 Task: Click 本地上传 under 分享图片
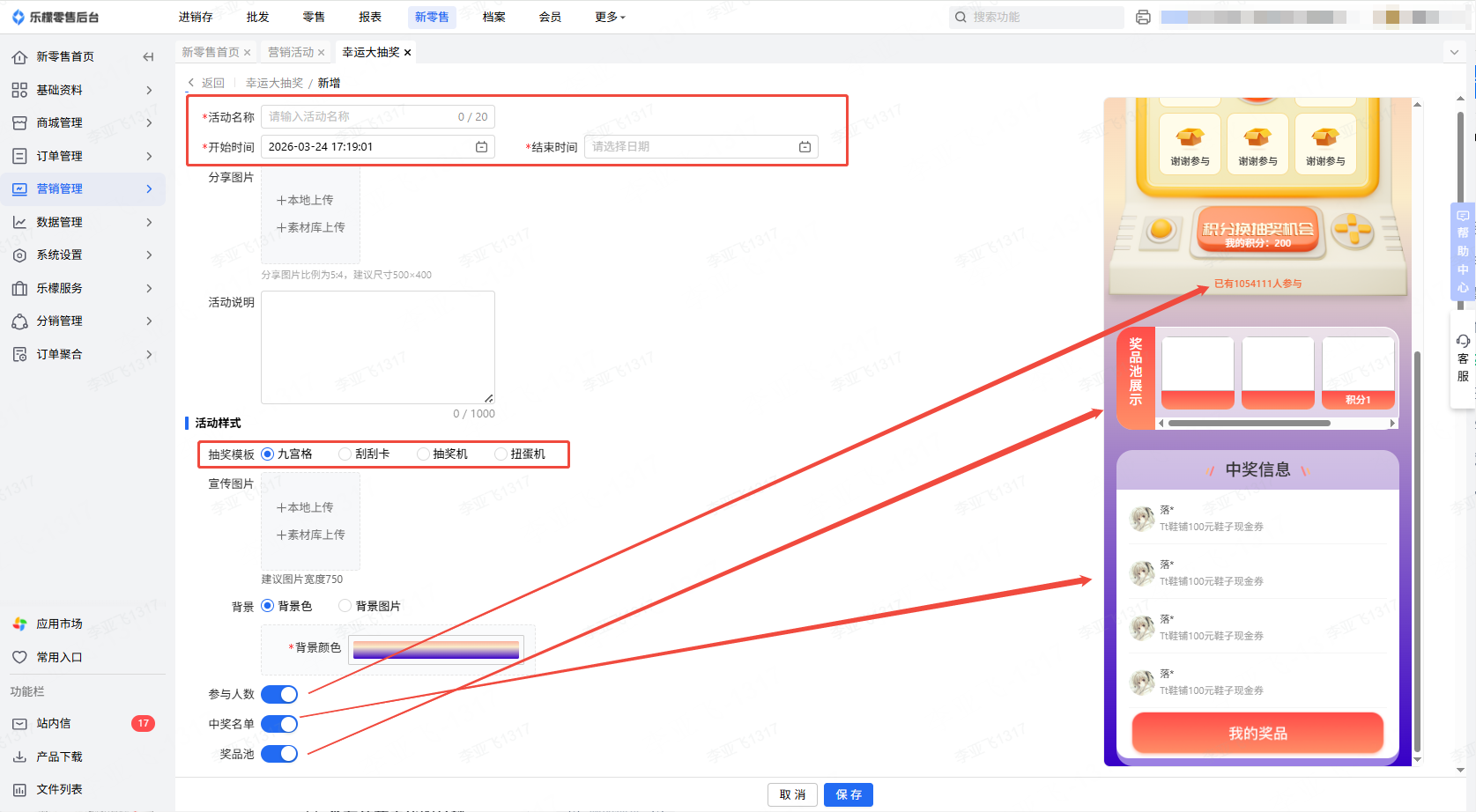[305, 201]
